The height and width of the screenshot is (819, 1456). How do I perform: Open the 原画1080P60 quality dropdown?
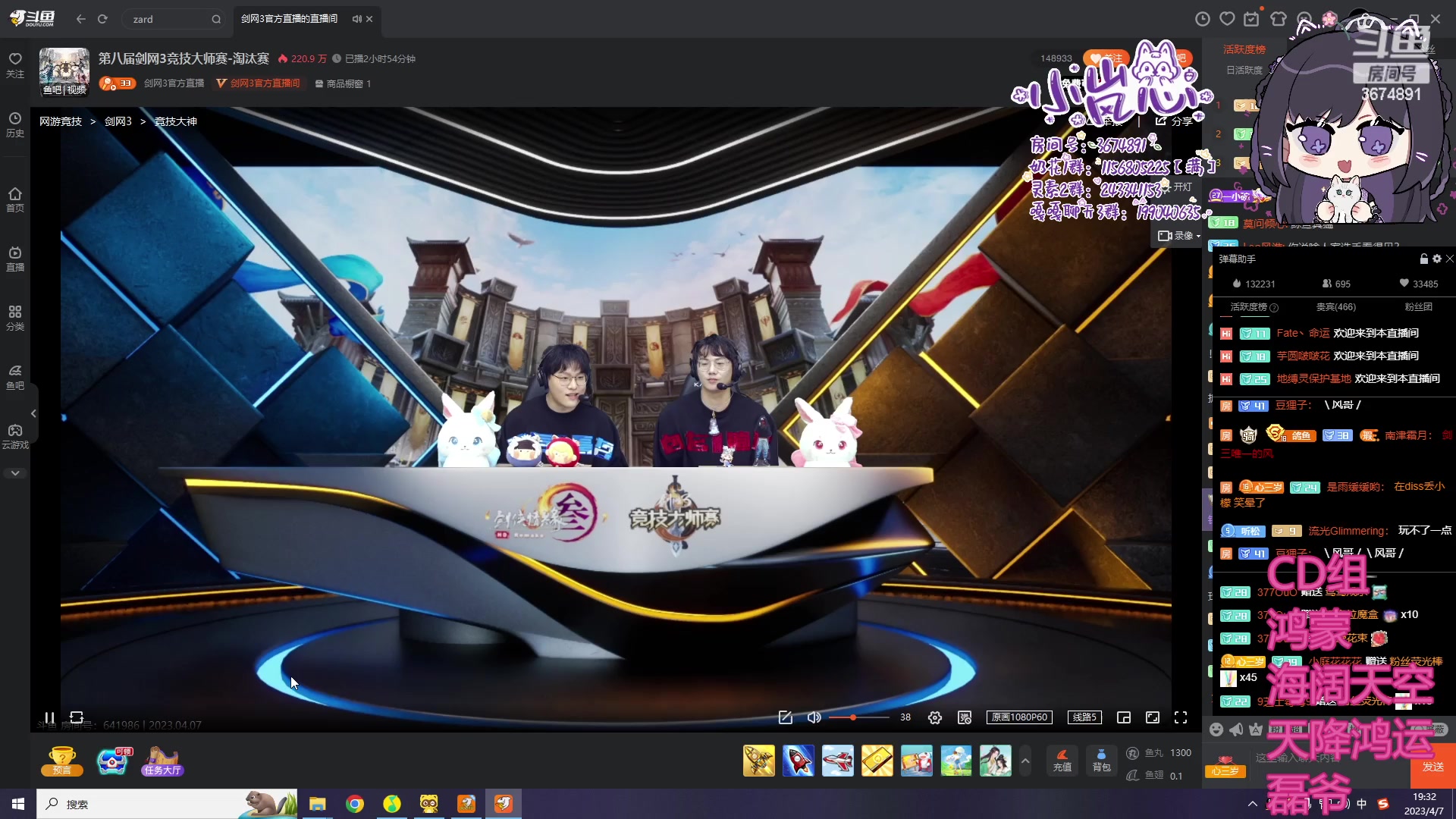pyautogui.click(x=1019, y=717)
